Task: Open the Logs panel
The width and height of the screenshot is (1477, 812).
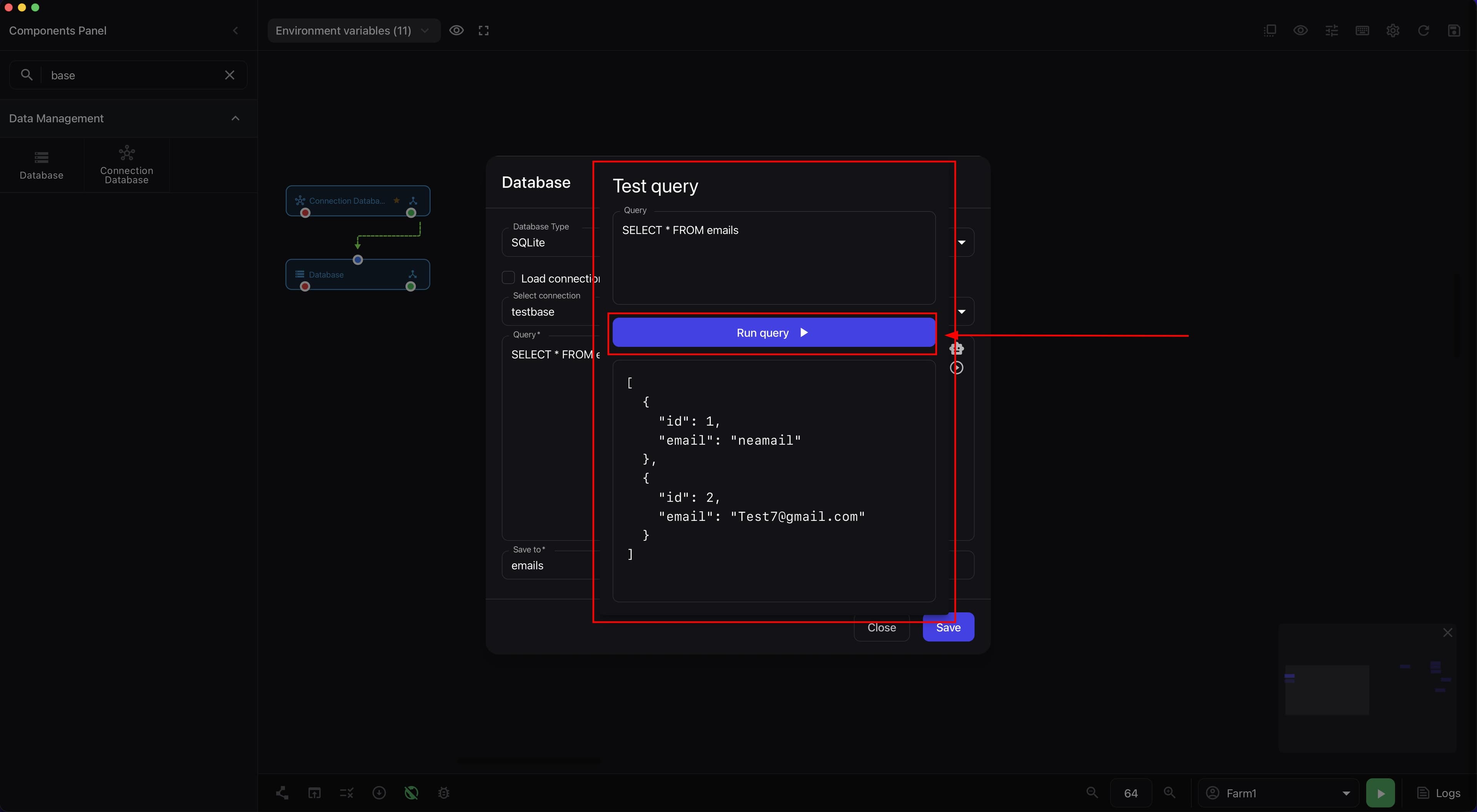Action: pos(1439,793)
